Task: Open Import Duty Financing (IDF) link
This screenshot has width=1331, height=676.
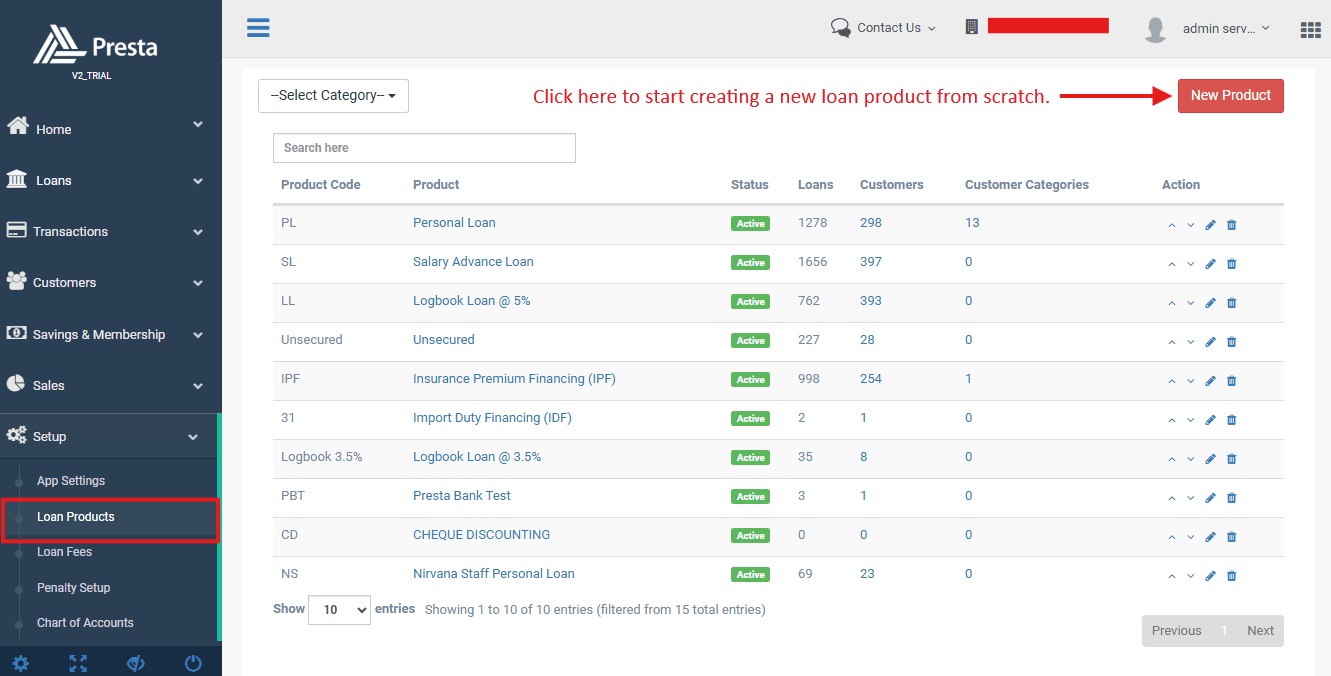Action: coord(492,418)
